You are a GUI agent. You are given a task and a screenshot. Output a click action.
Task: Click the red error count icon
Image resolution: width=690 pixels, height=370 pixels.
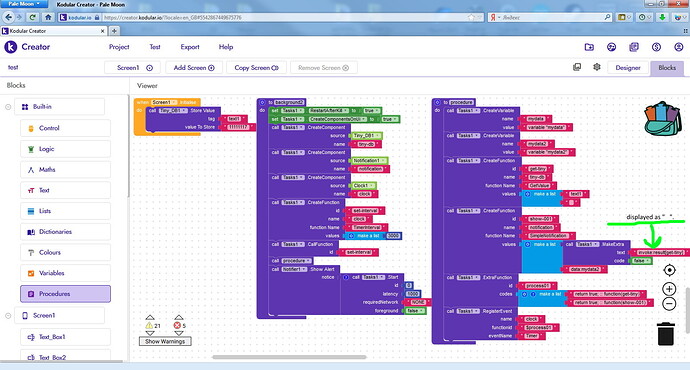pyautogui.click(x=177, y=326)
